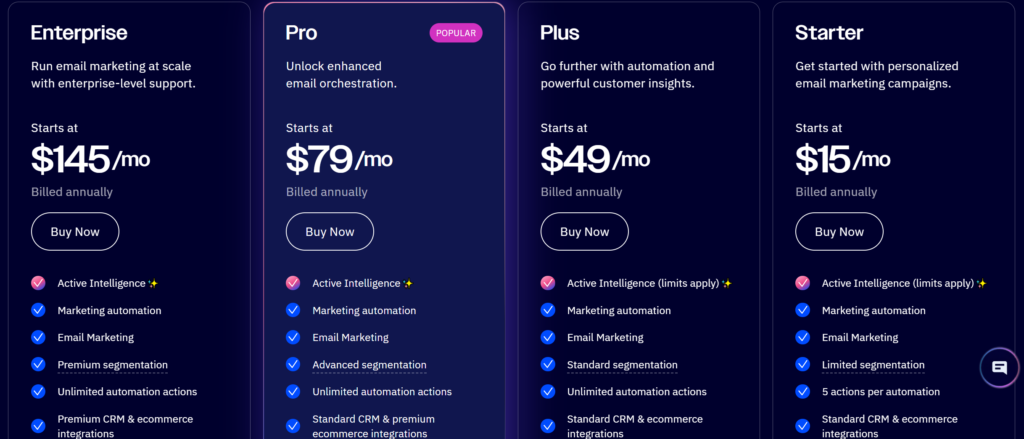
Task: Click Enterprise Marketing automation checkmark
Action: [38, 310]
